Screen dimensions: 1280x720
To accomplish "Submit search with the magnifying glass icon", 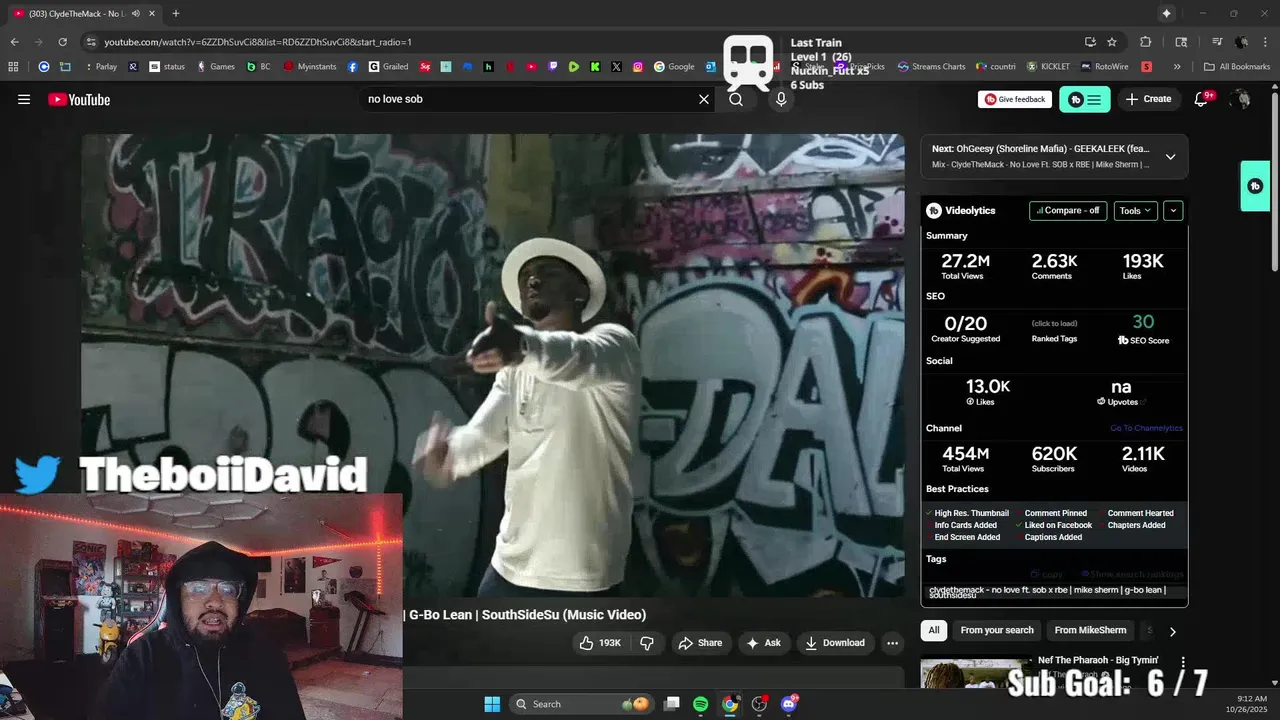I will point(736,99).
